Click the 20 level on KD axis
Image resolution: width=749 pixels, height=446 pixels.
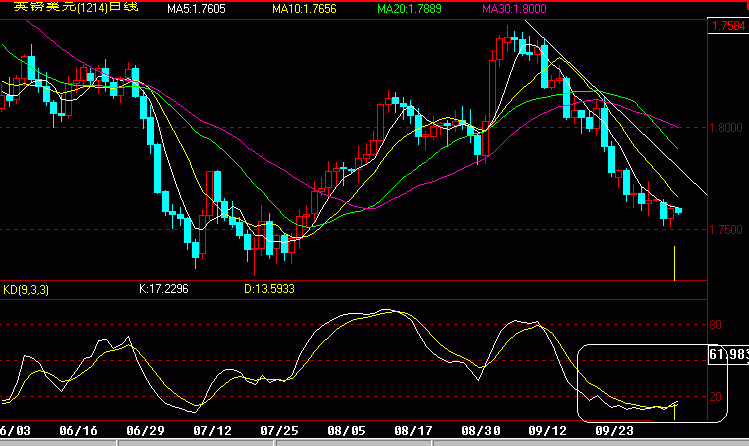[716, 397]
